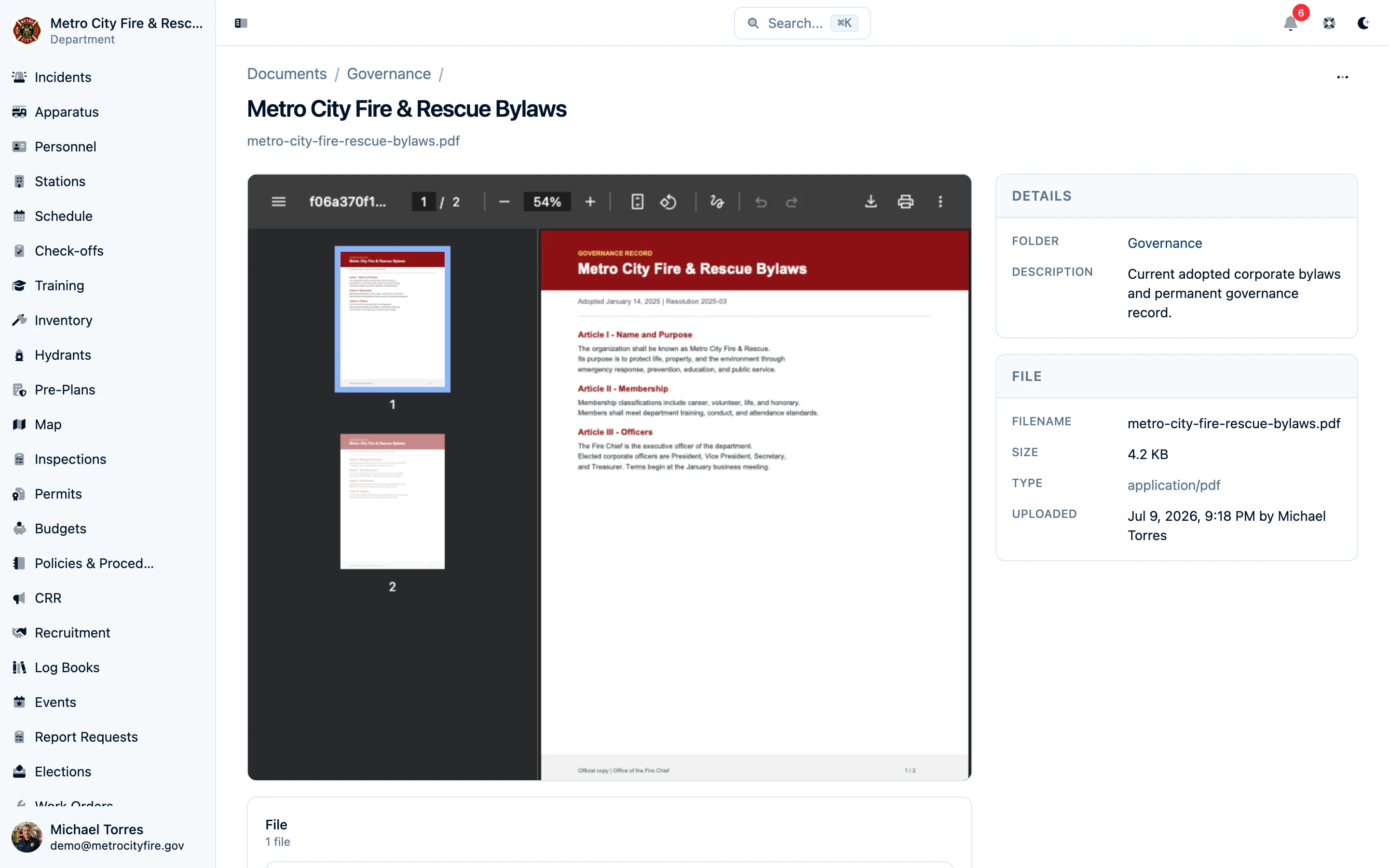Click the Elections ballot box icon

(19, 772)
